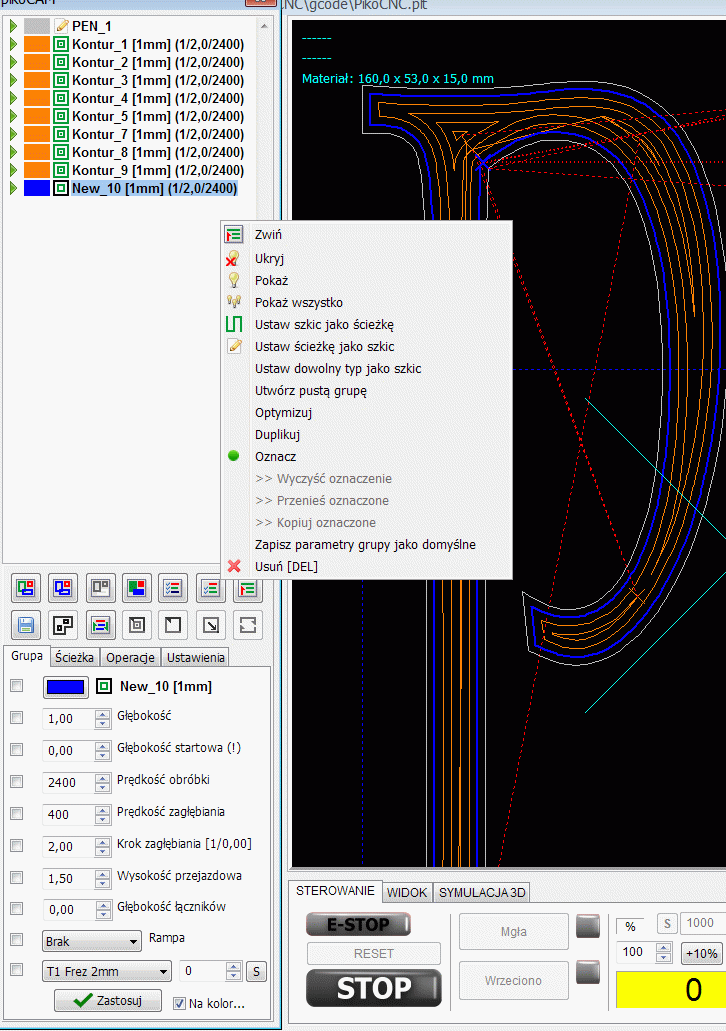
Task: Open the Ustawienia tab
Action: coord(195,658)
